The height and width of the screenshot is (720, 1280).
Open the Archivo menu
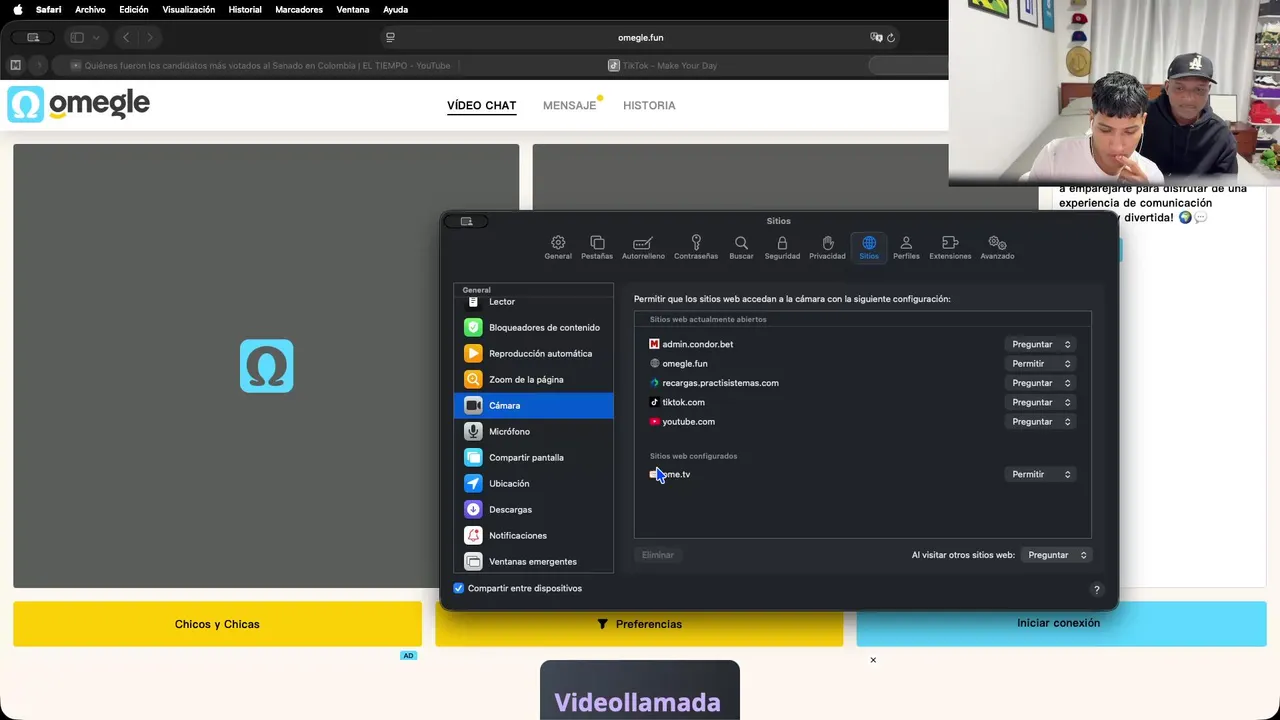90,9
